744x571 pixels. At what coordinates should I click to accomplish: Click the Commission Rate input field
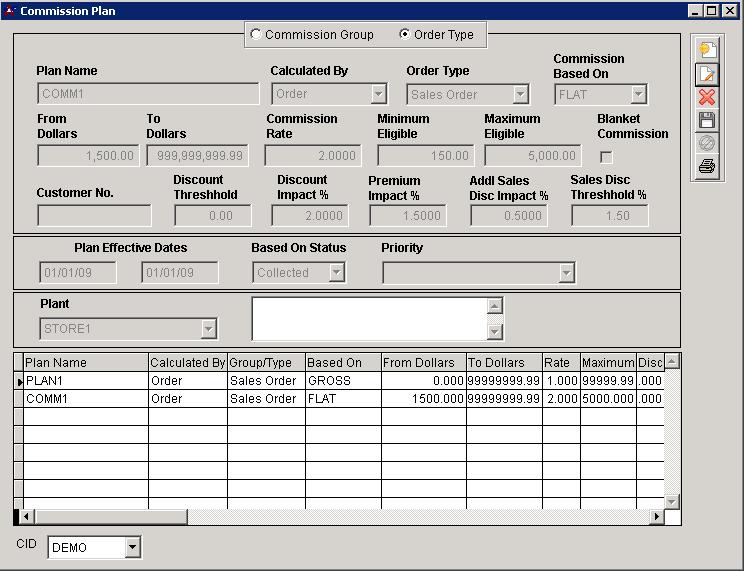pyautogui.click(x=312, y=156)
